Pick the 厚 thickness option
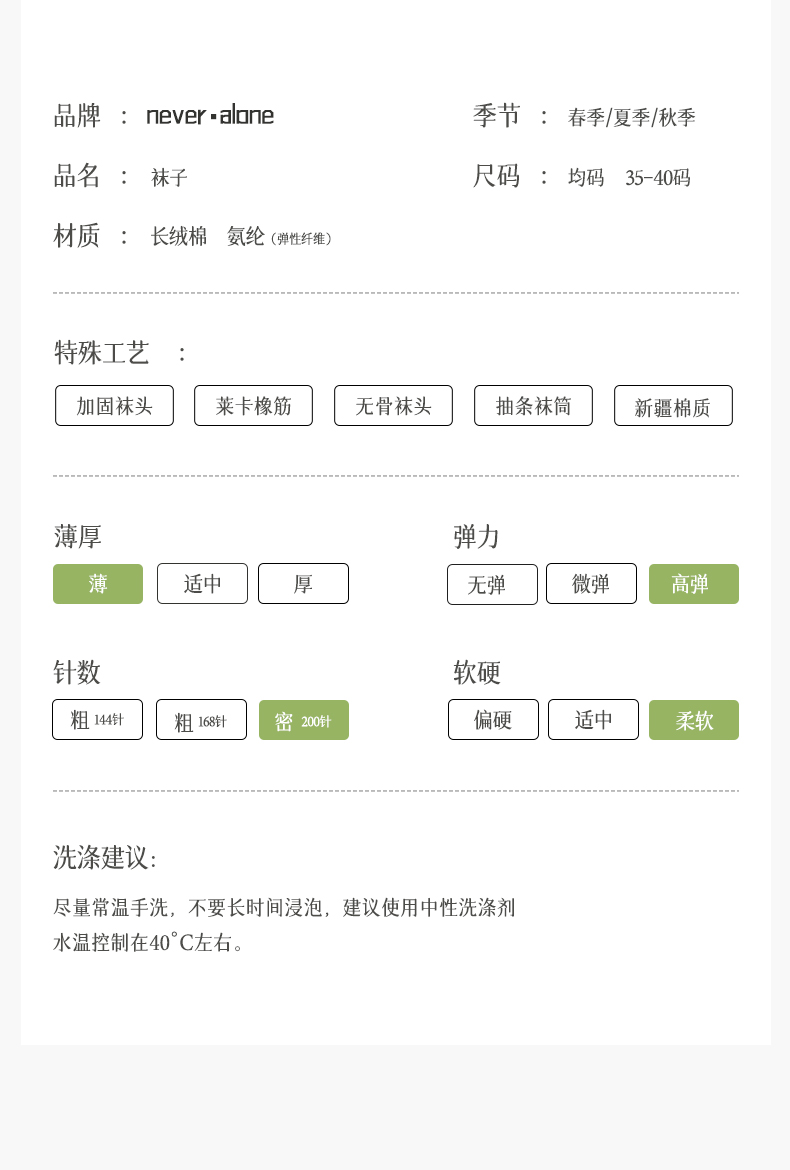Viewport: 790px width, 1170px height. pos(303,584)
